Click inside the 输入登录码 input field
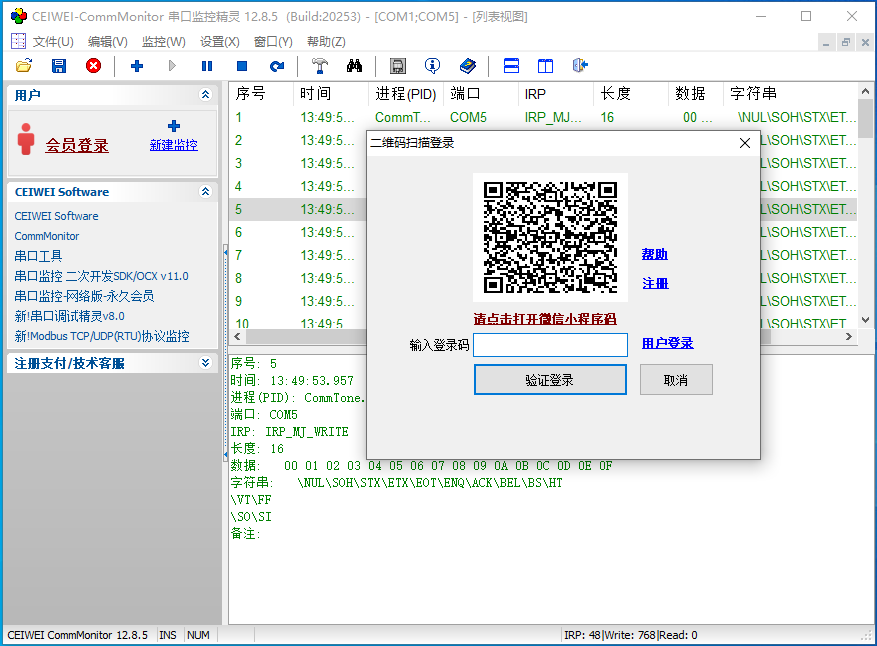The height and width of the screenshot is (646, 877). [x=550, y=344]
